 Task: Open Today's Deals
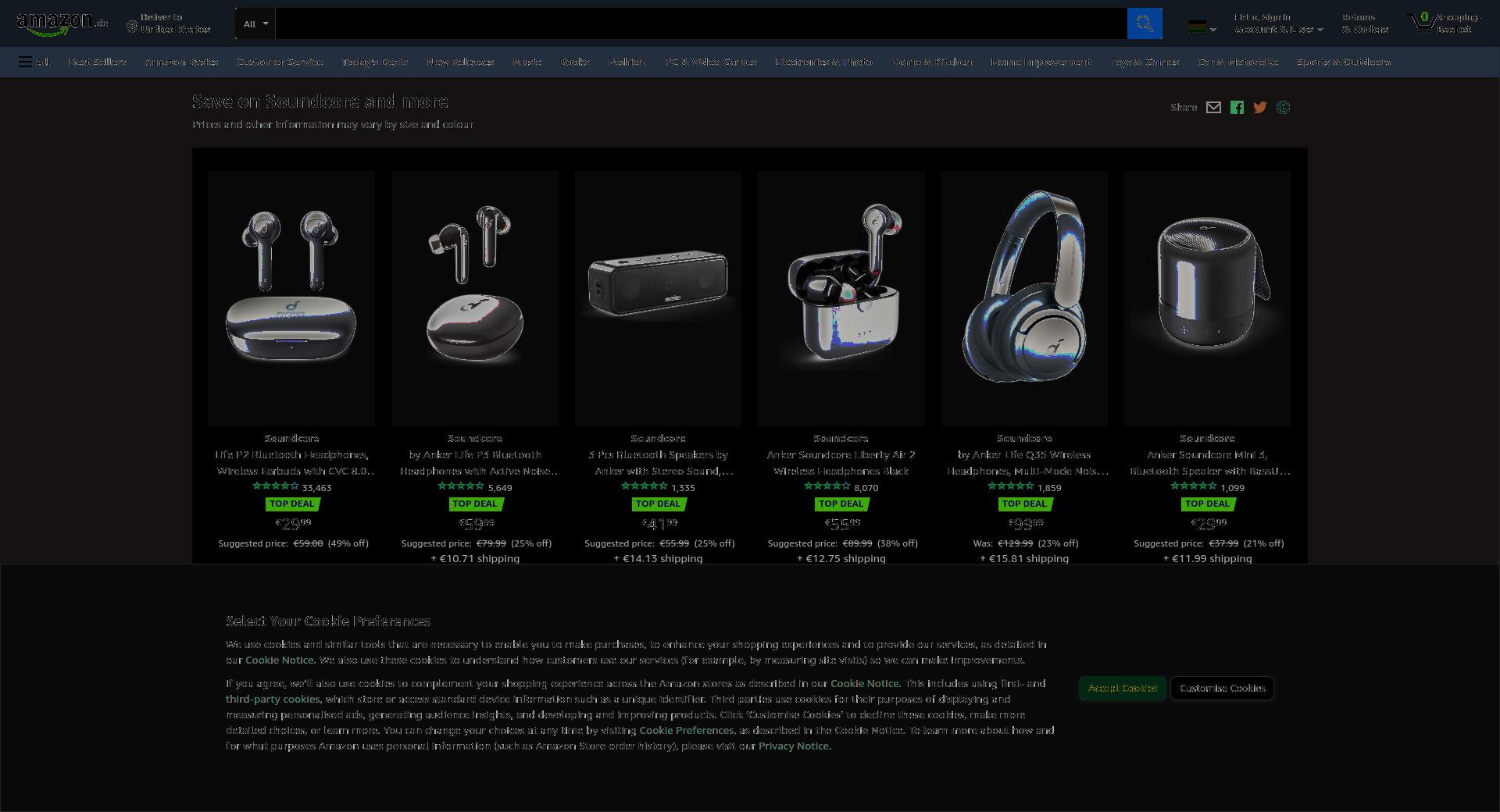[375, 62]
